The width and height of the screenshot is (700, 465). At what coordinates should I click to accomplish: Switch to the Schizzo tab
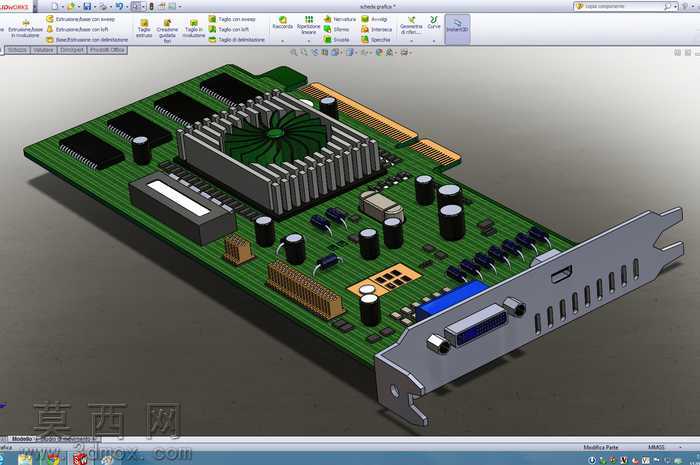point(17,50)
